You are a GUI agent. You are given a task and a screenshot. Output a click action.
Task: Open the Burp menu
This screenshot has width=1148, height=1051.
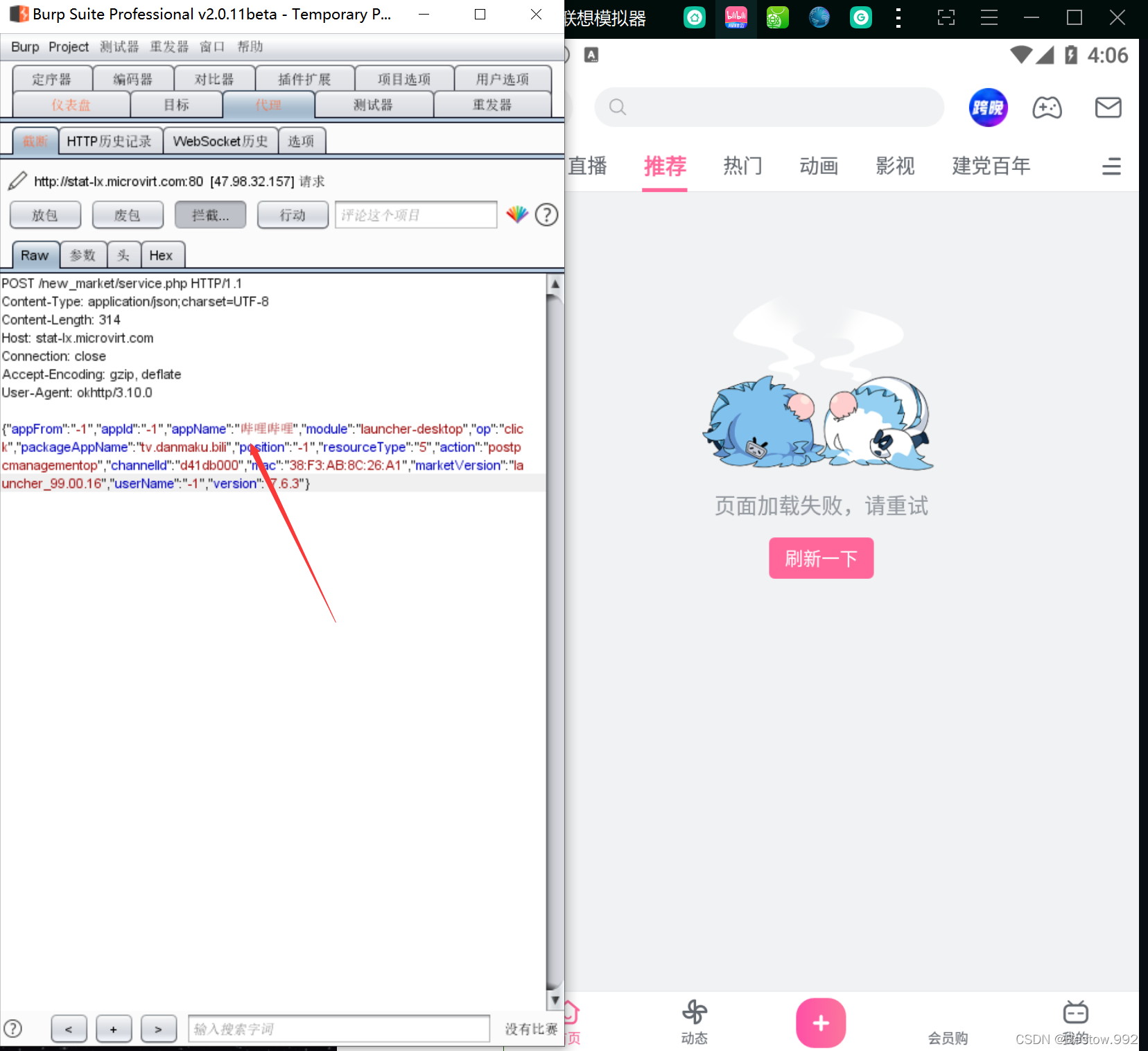click(25, 46)
